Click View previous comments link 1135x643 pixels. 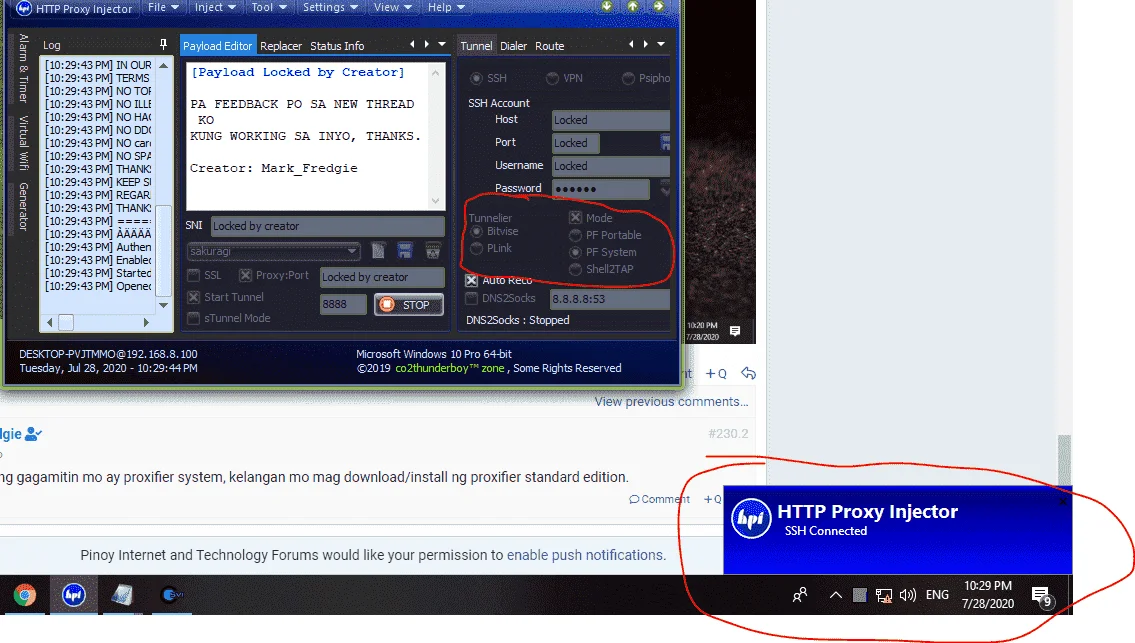coord(671,401)
